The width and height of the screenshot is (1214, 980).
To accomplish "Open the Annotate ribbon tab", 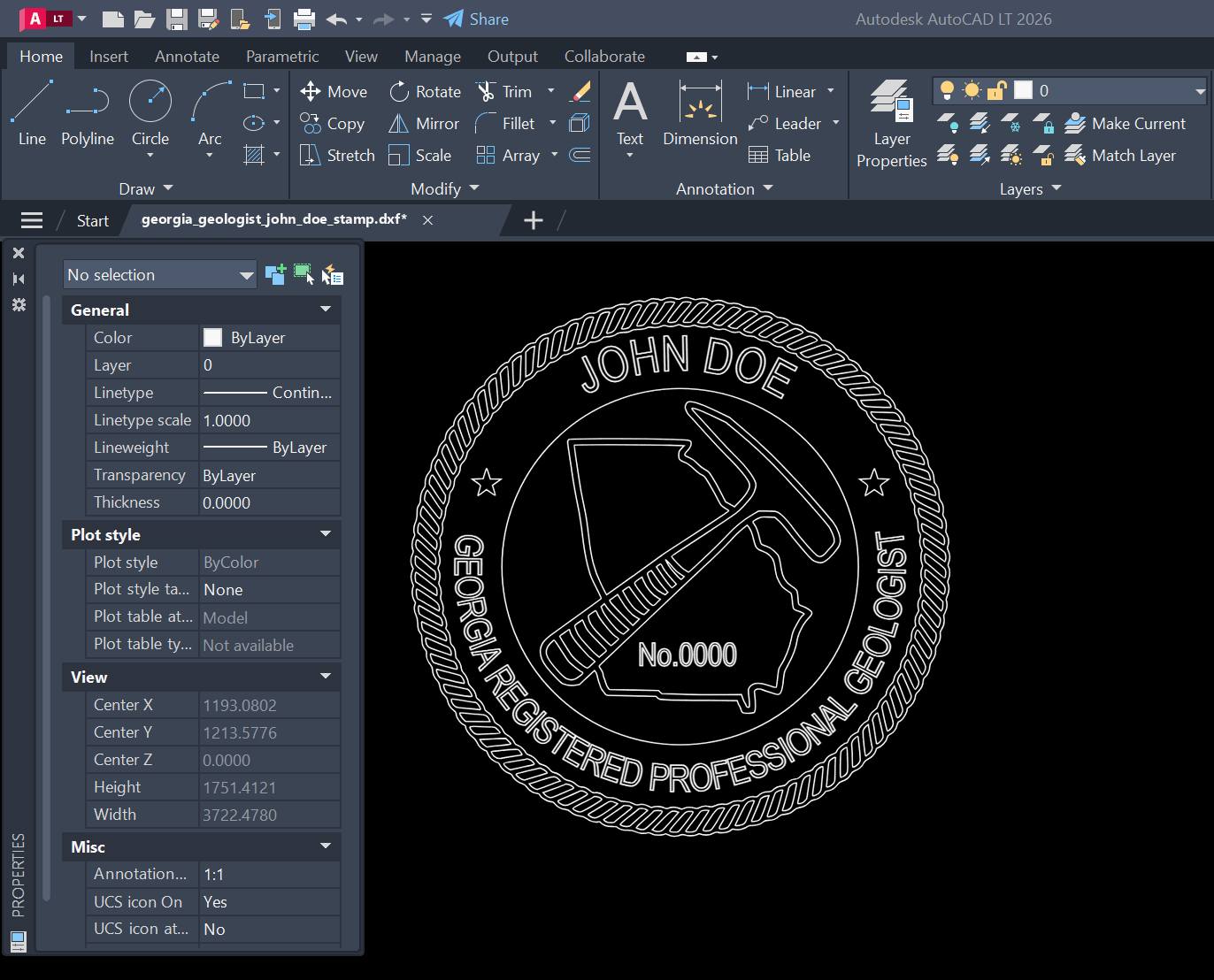I will coord(187,57).
